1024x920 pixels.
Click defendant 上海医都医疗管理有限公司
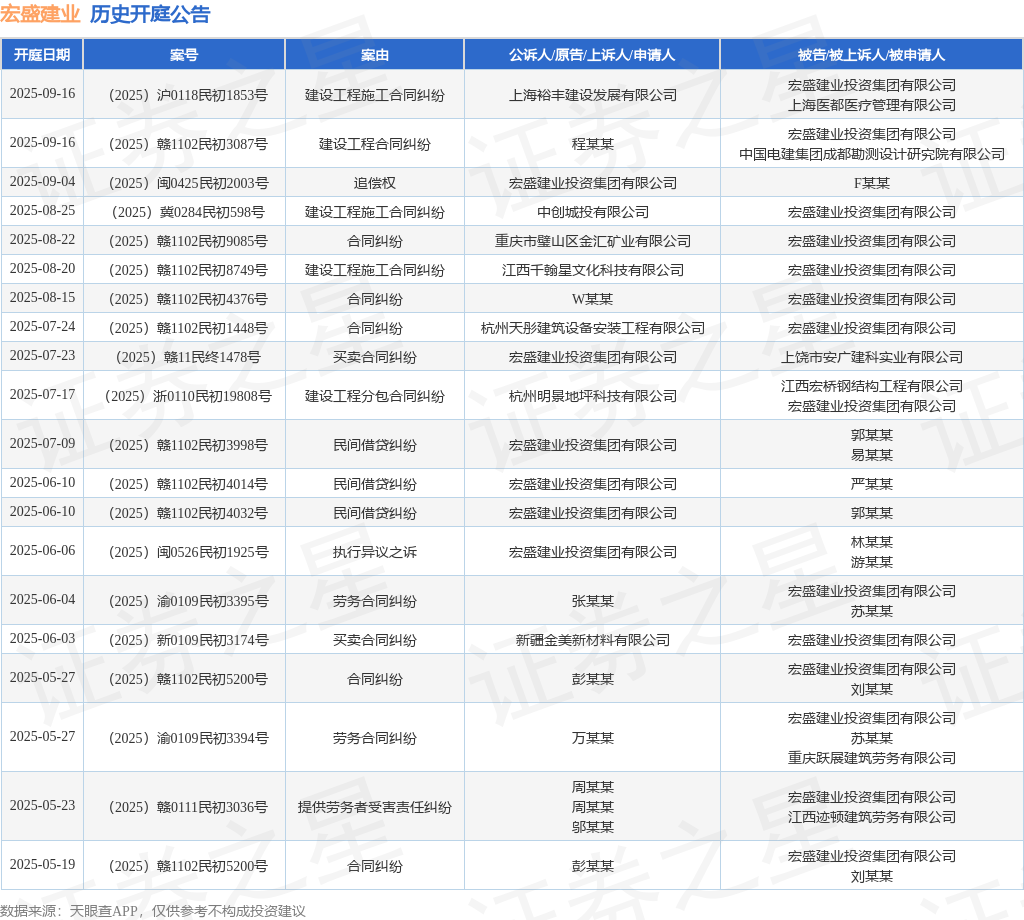click(871, 105)
